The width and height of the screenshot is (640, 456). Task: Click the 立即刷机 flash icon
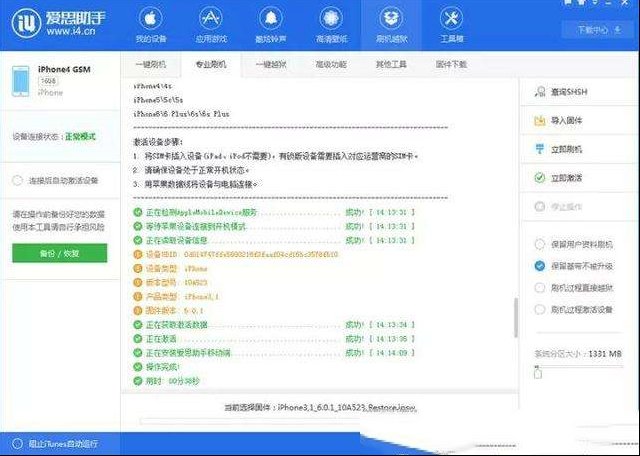tap(540, 149)
